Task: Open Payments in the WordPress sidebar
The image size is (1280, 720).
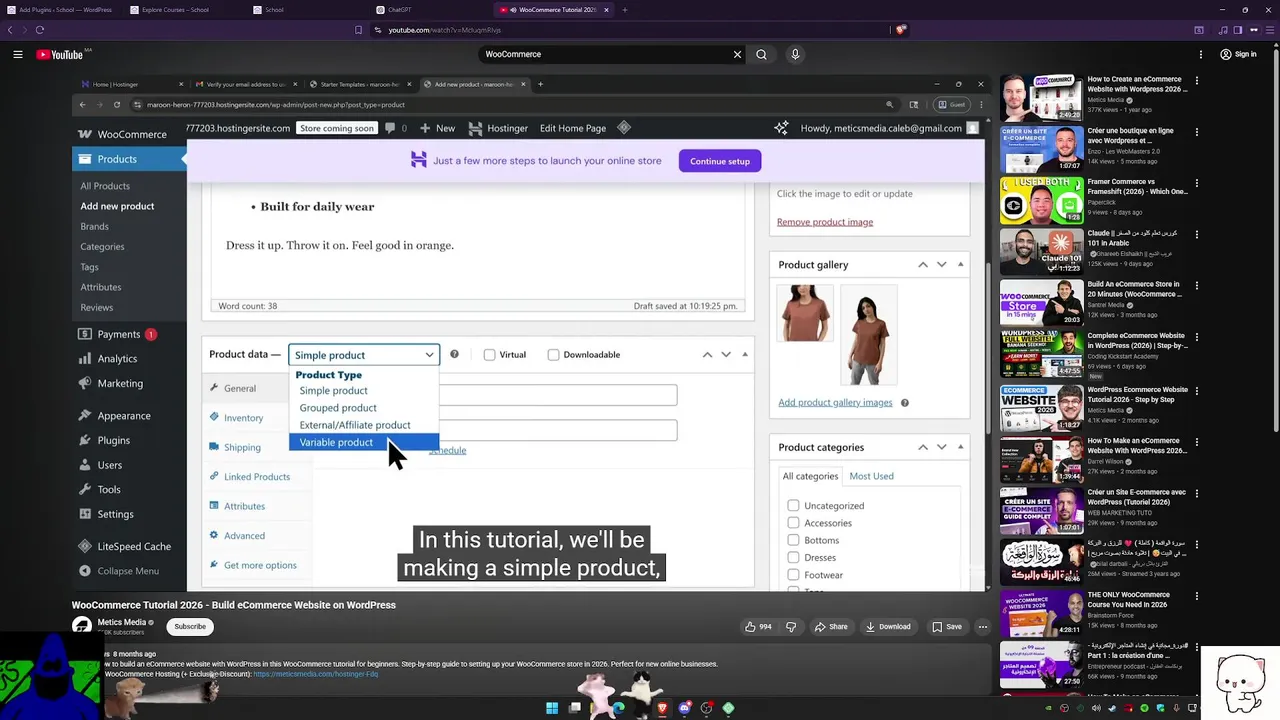Action: (118, 334)
